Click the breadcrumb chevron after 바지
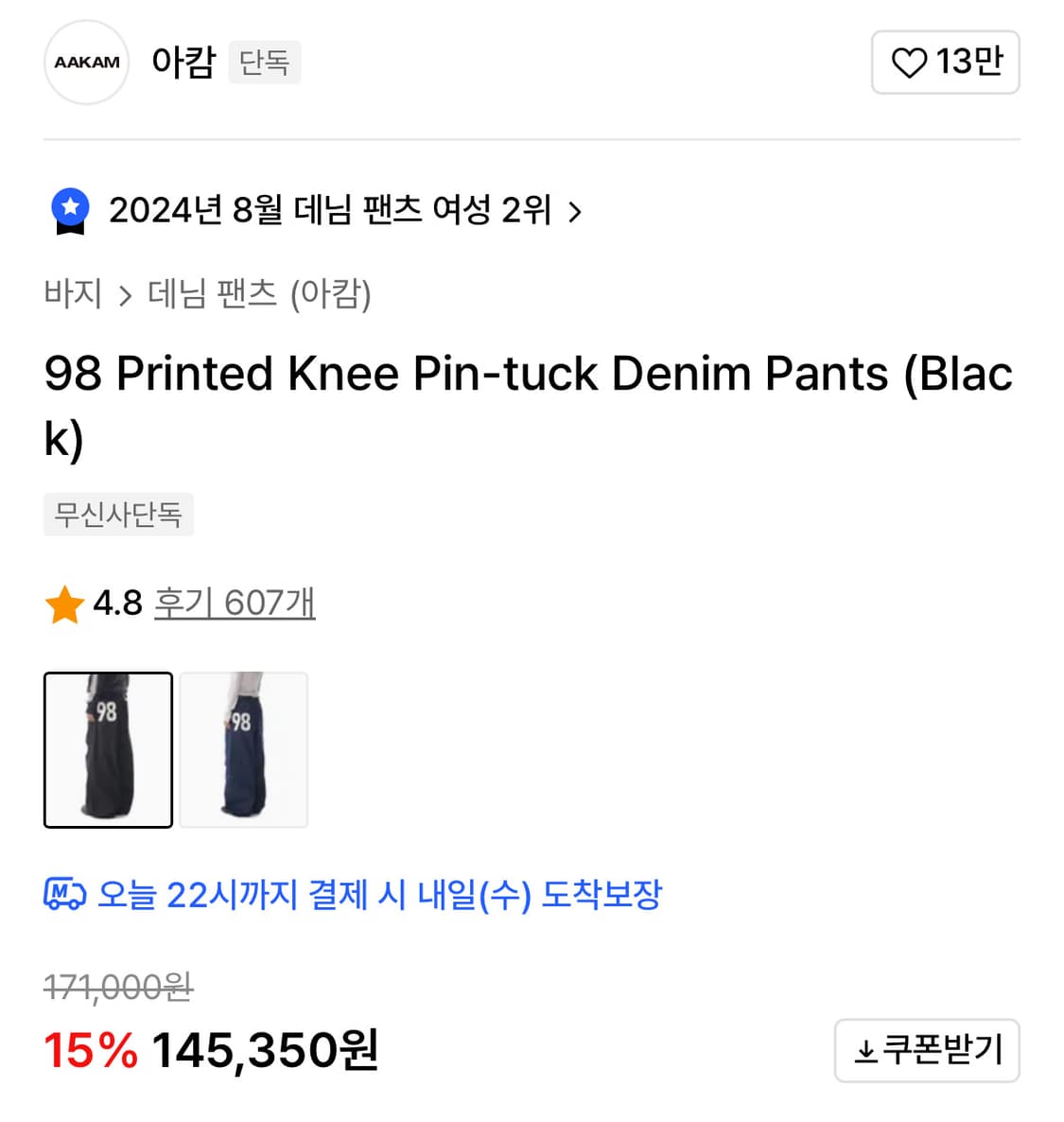The image size is (1064, 1122). (125, 296)
